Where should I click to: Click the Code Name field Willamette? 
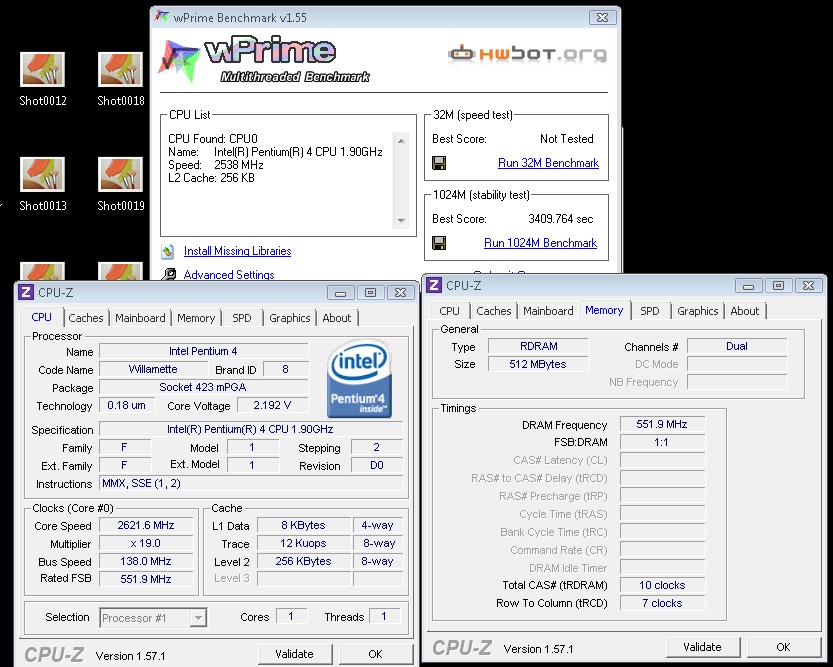click(x=153, y=369)
